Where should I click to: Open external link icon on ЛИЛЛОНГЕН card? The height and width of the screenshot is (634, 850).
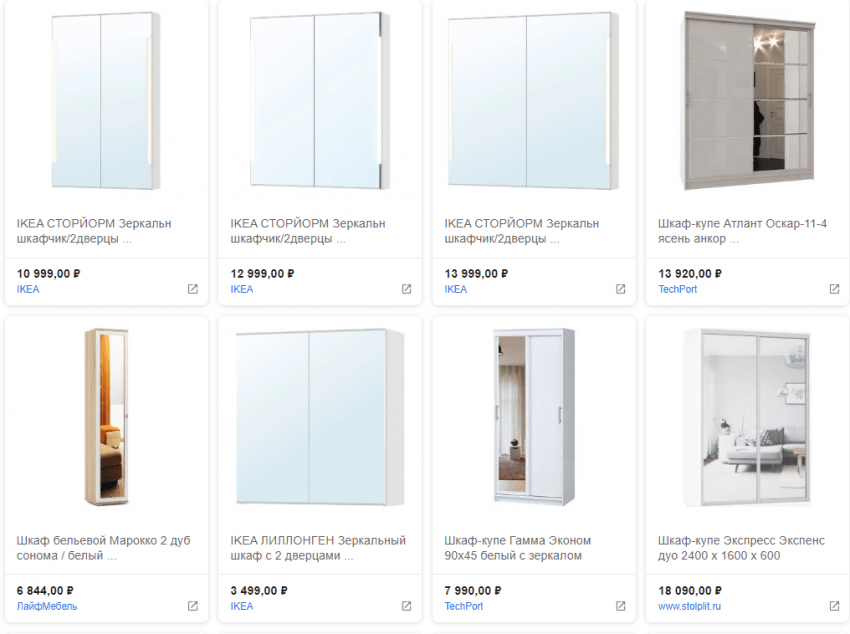[406, 606]
